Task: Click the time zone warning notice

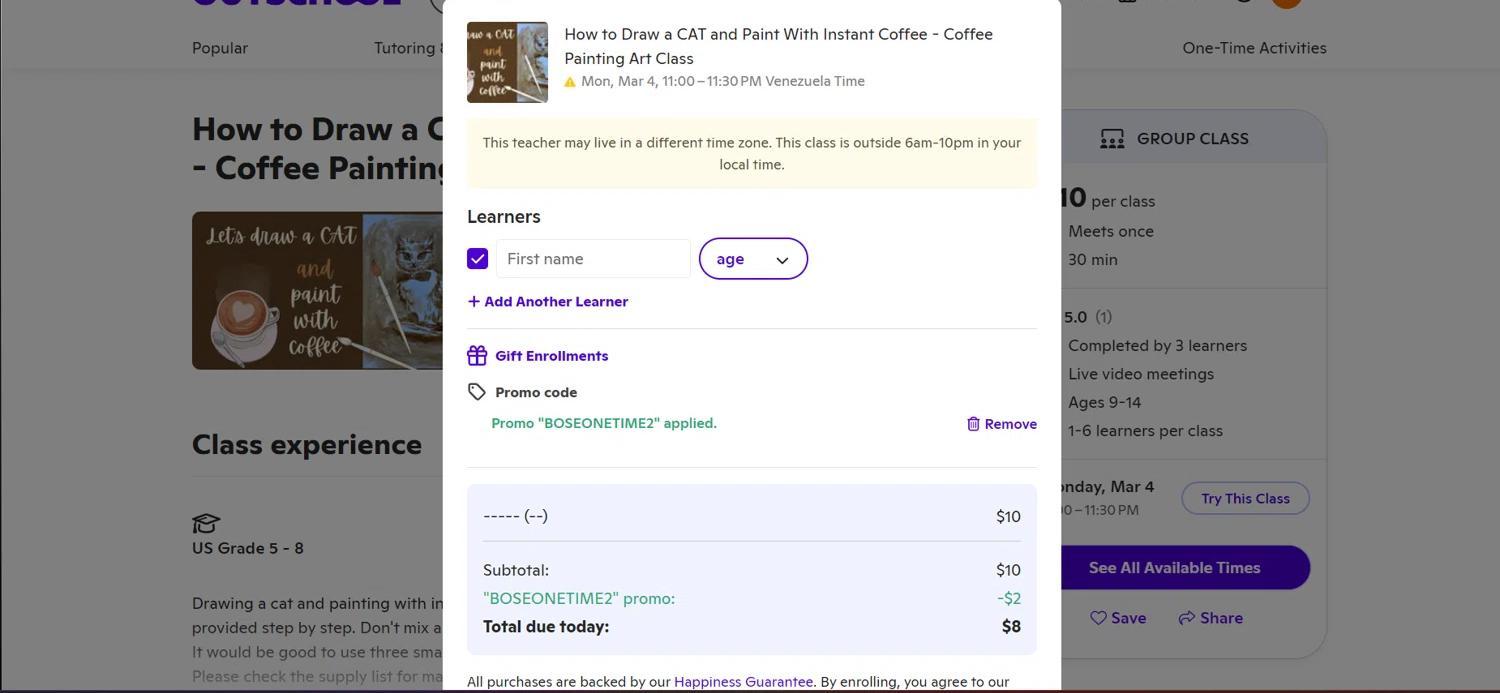Action: 752,153
